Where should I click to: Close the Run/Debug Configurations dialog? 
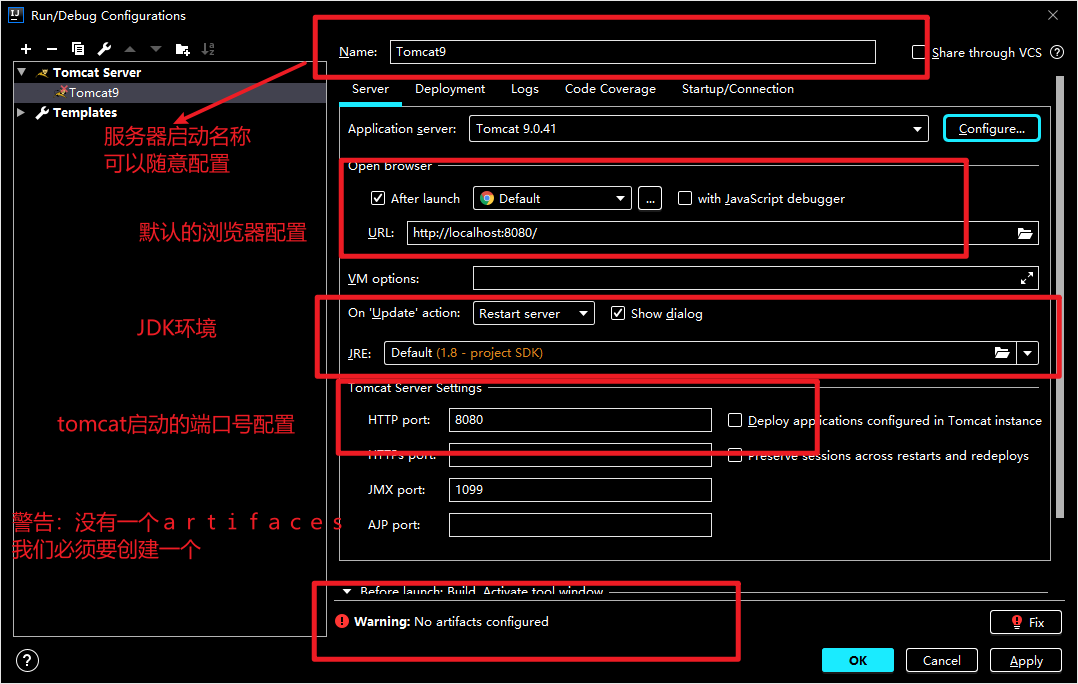click(x=1053, y=15)
